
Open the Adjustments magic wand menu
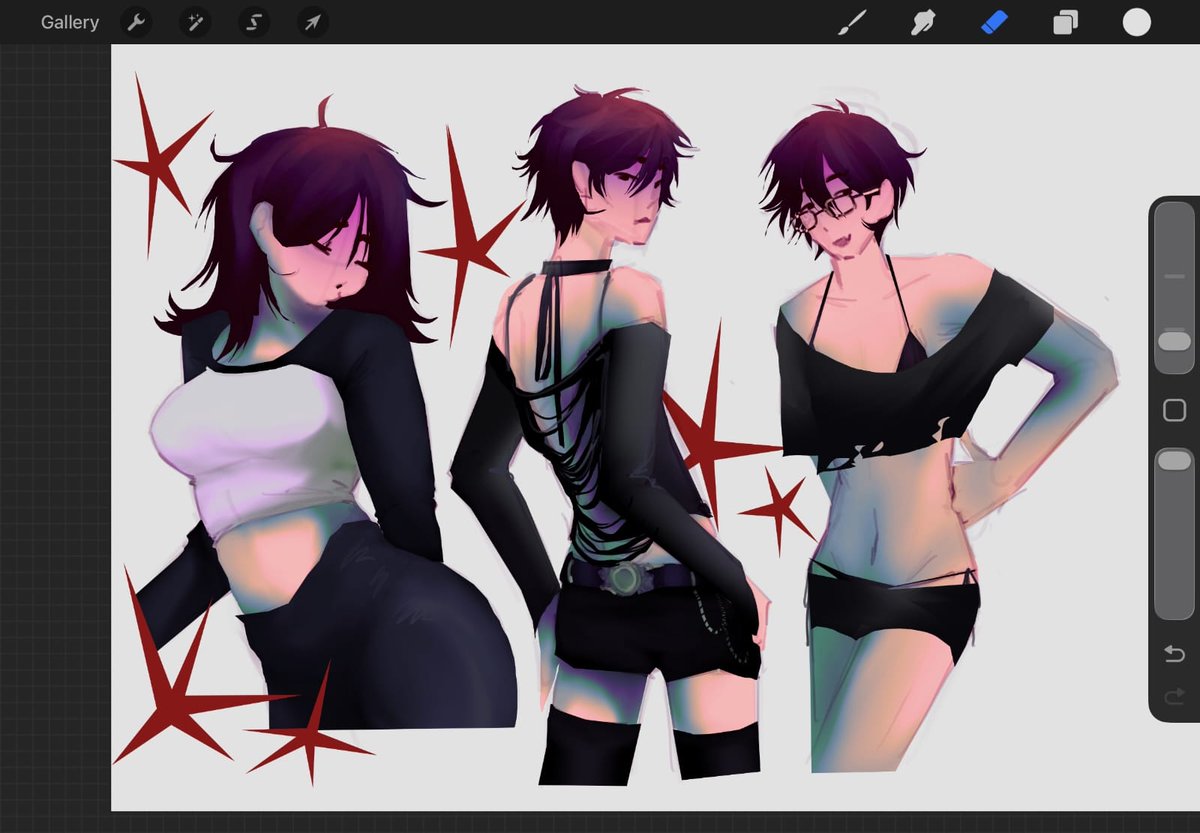(195, 22)
